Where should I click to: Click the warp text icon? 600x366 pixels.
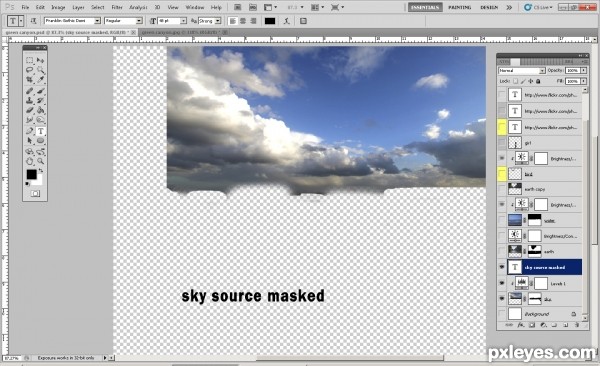[x=287, y=21]
